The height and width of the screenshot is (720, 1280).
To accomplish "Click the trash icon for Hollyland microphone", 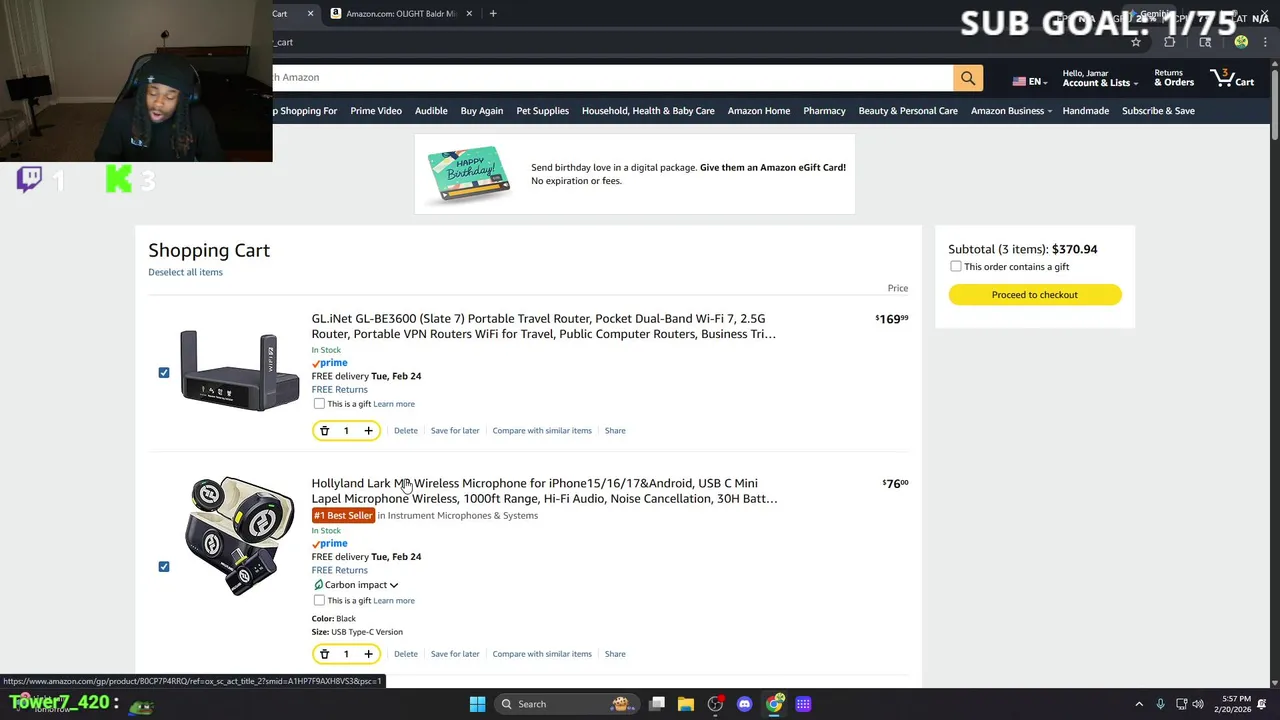I will (324, 654).
